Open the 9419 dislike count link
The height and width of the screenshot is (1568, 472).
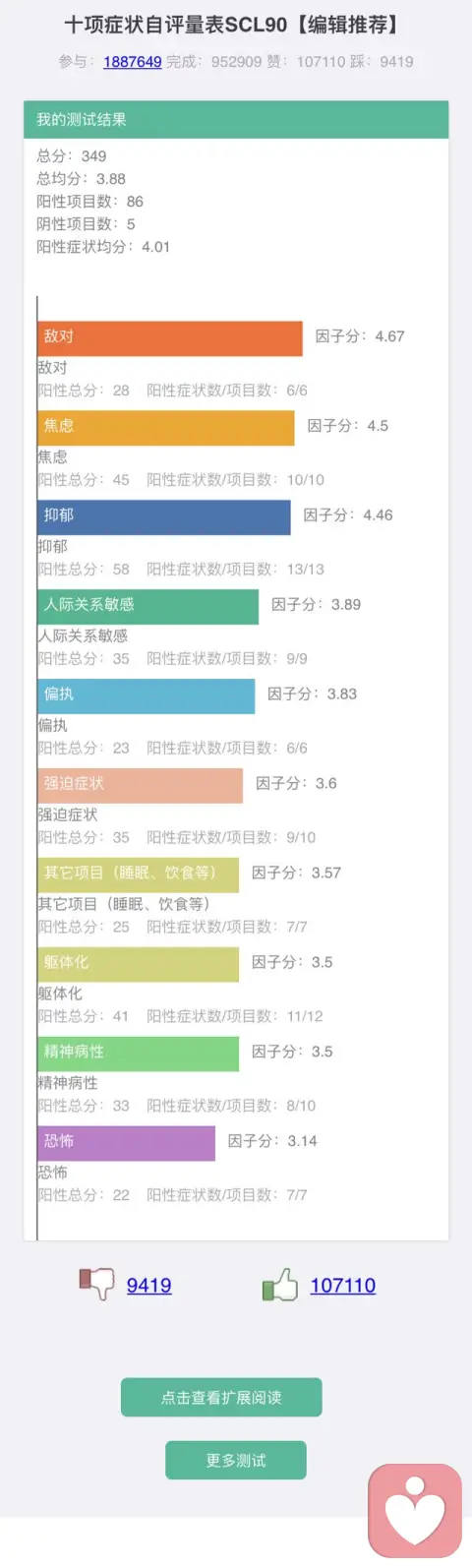pyautogui.click(x=148, y=1285)
